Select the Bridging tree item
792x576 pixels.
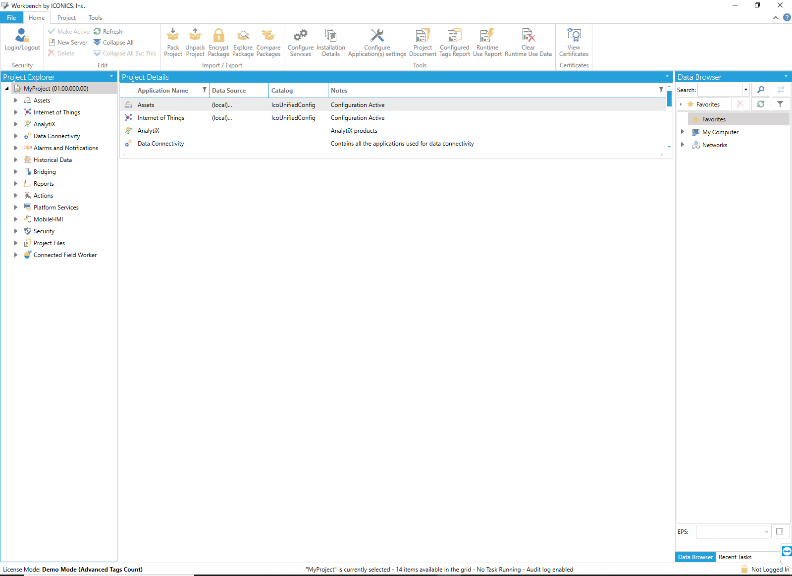44,171
